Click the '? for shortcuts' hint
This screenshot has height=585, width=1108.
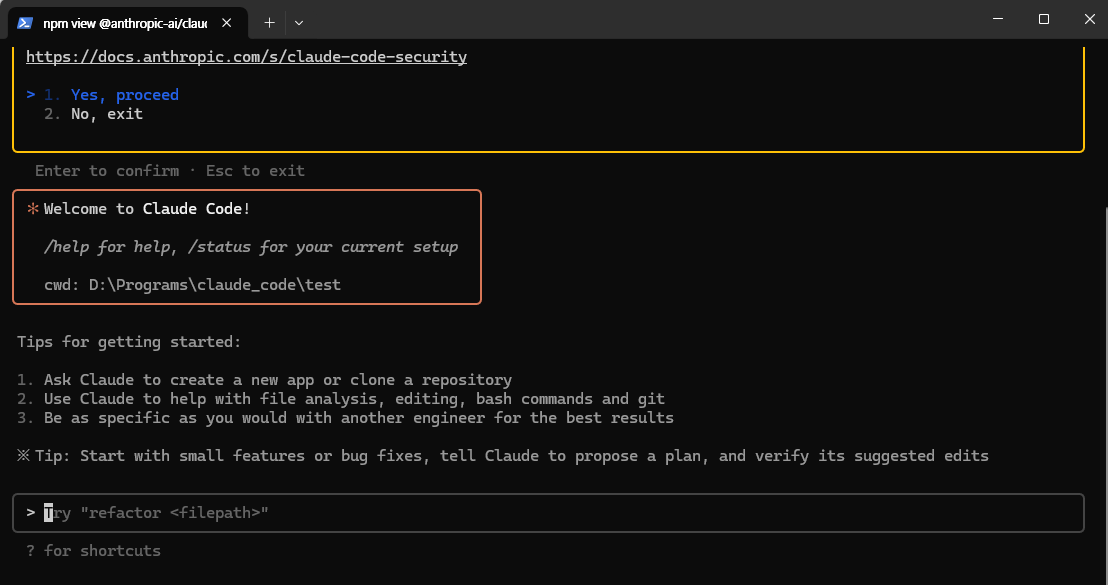(93, 551)
